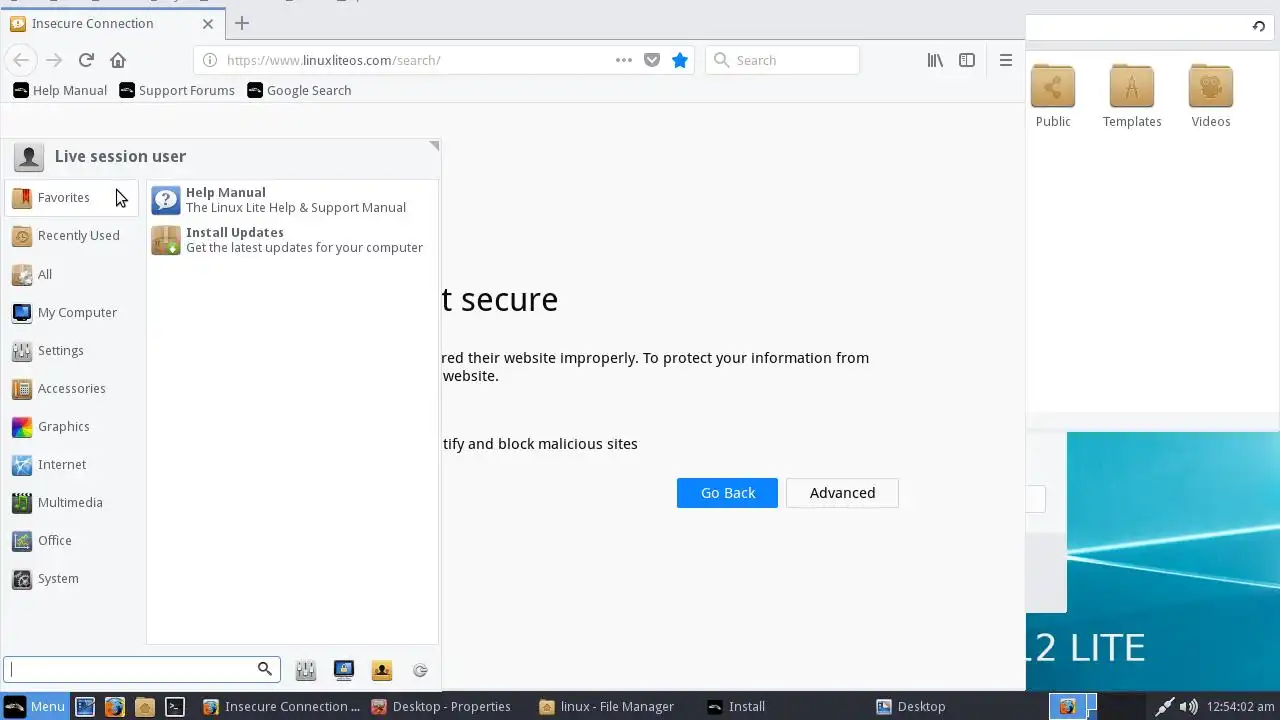The image size is (1280, 720).
Task: Save page to Pocket icon
Action: [652, 60]
